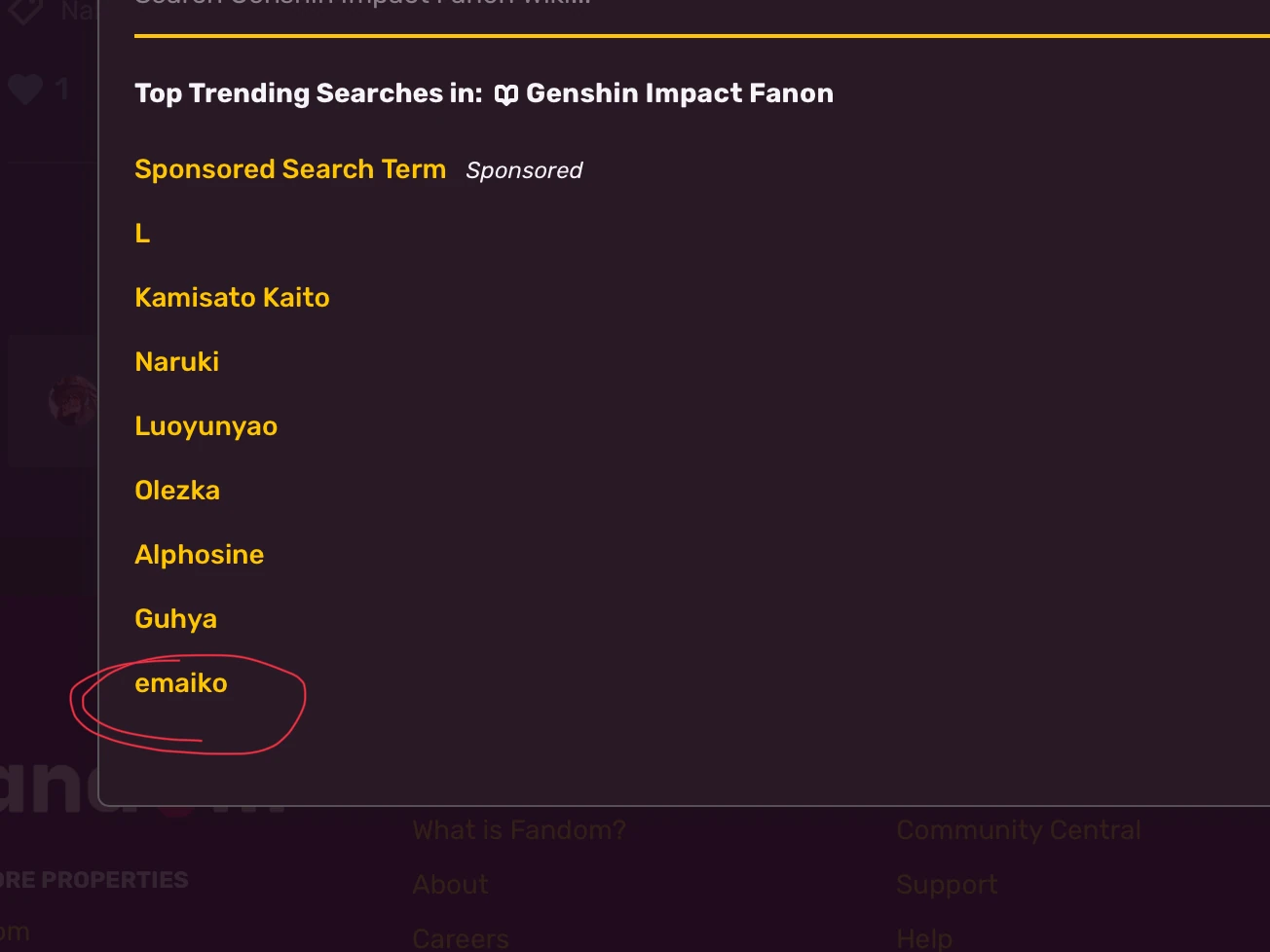Click the Help footer link
This screenshot has width=1270, height=952.
(x=924, y=938)
